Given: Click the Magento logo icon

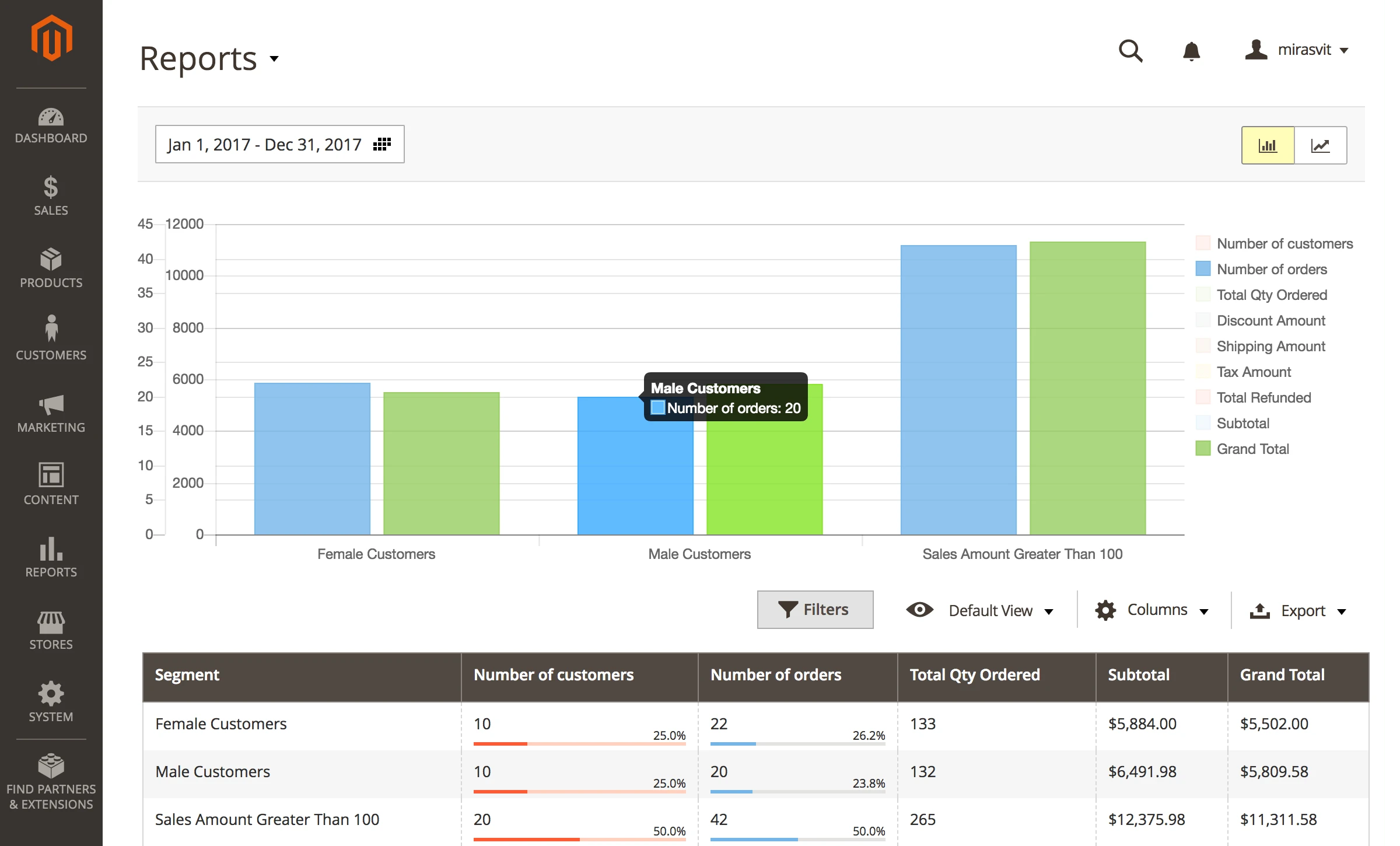Looking at the screenshot, I should 51,39.
